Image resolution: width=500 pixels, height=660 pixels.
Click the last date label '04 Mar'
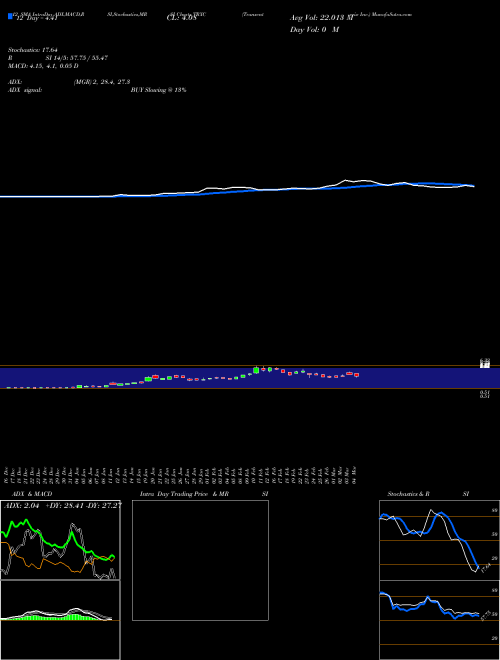point(354,476)
